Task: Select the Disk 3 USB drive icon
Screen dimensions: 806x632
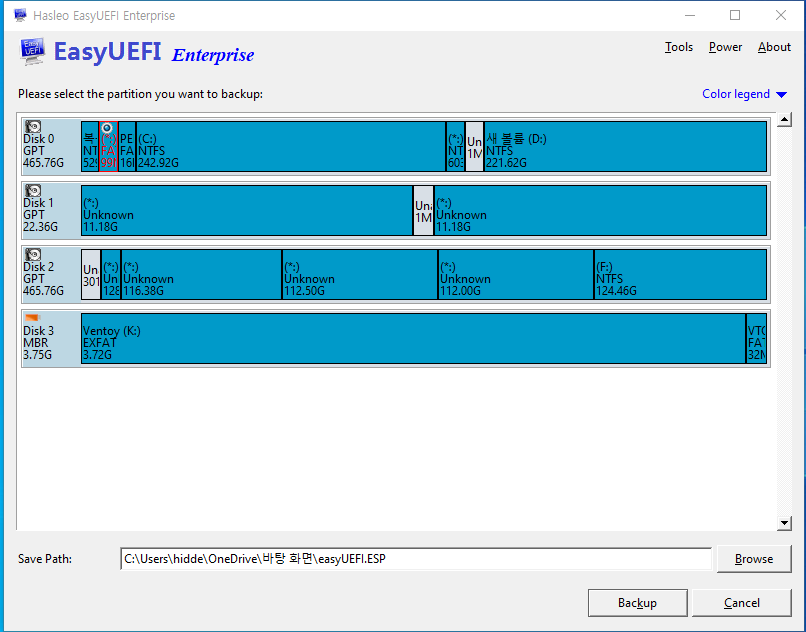Action: pos(32,317)
